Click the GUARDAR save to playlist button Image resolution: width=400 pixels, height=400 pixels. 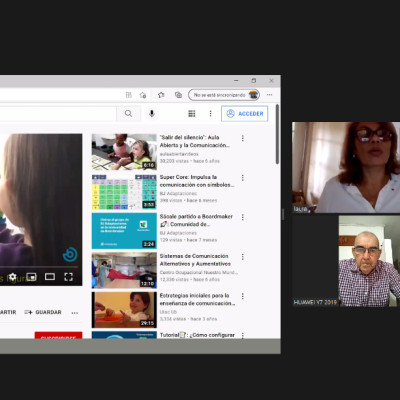43,312
